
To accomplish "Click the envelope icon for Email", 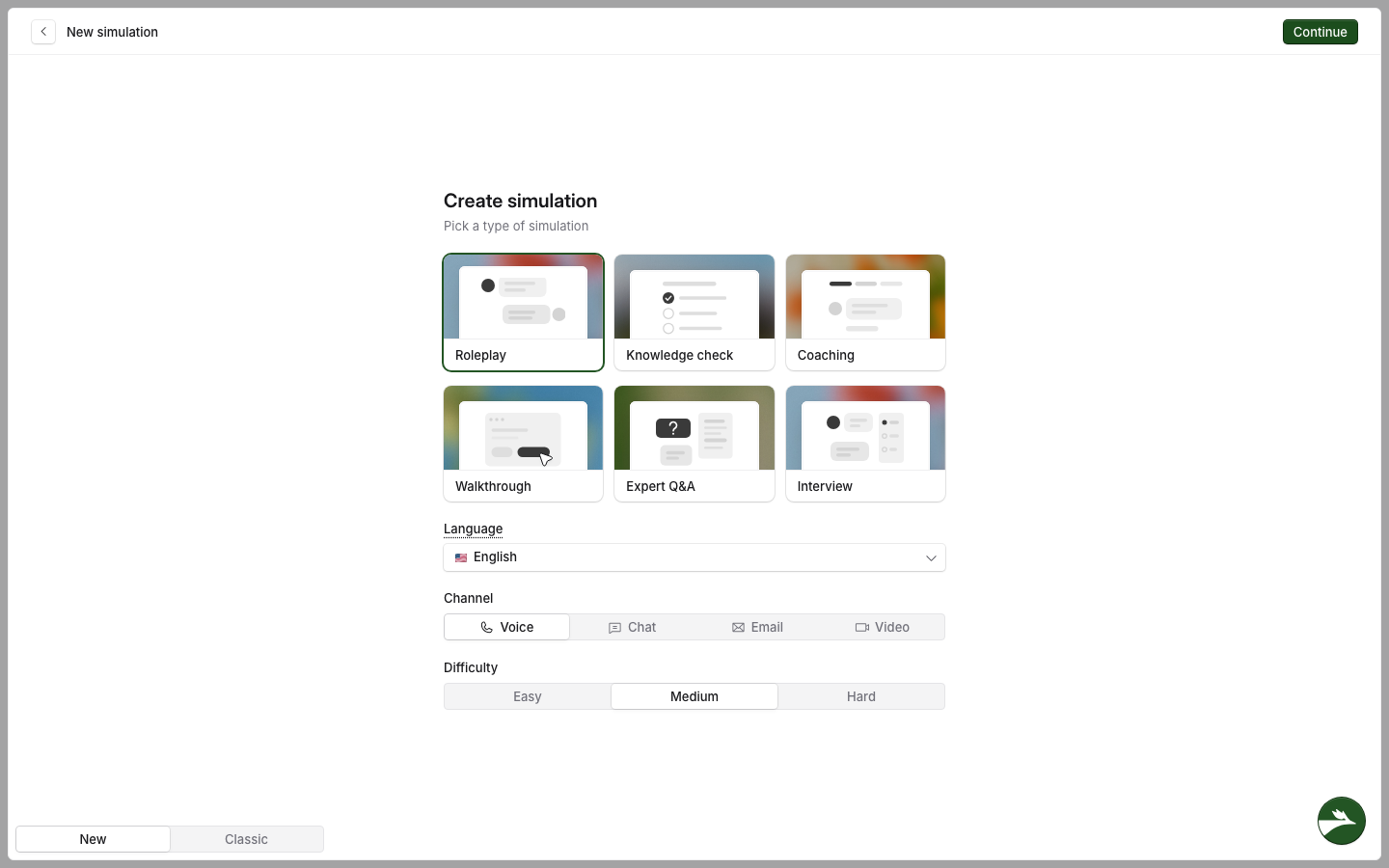I will coord(738,628).
